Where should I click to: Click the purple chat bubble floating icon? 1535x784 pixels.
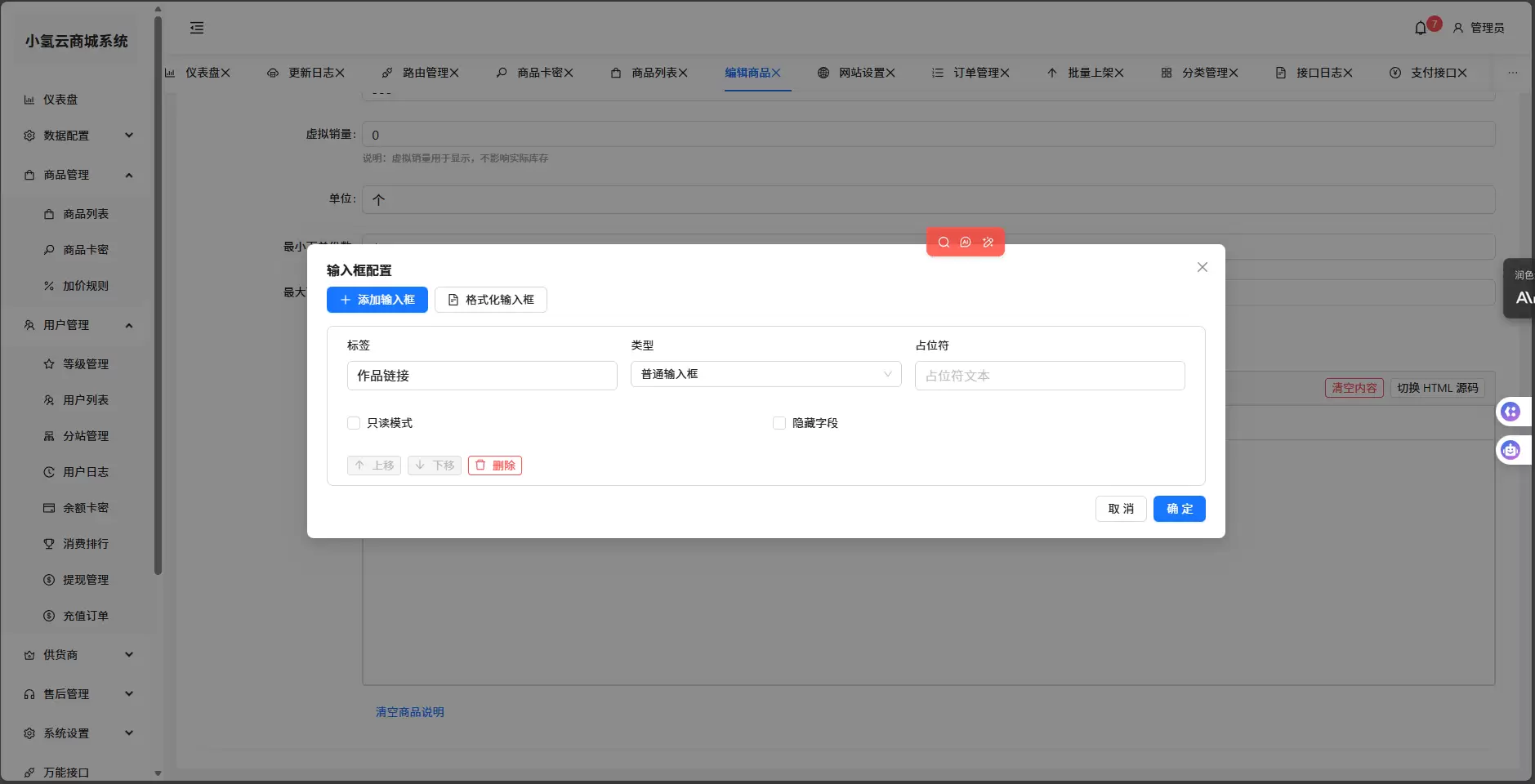[1511, 411]
